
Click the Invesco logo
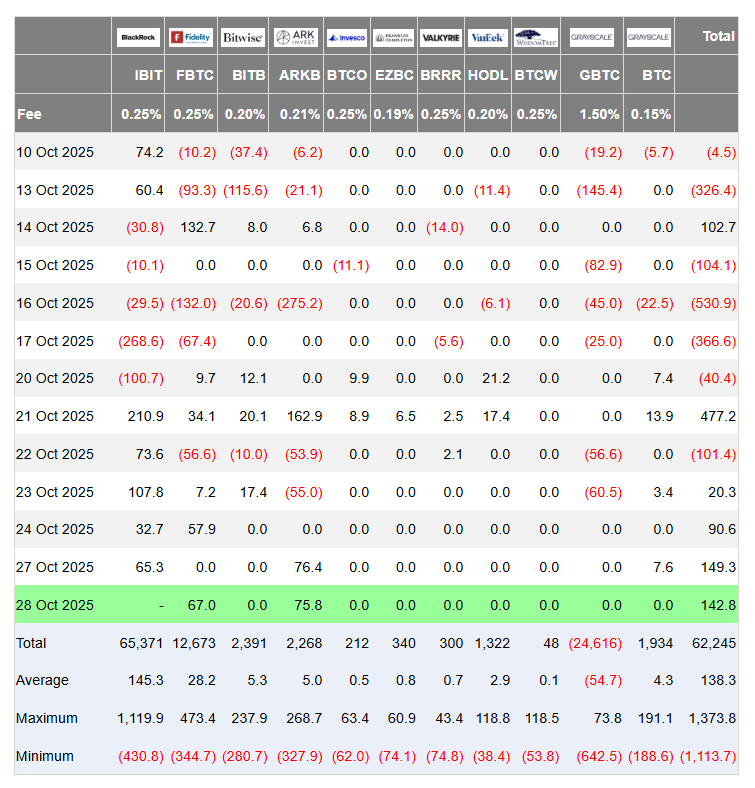[x=347, y=37]
